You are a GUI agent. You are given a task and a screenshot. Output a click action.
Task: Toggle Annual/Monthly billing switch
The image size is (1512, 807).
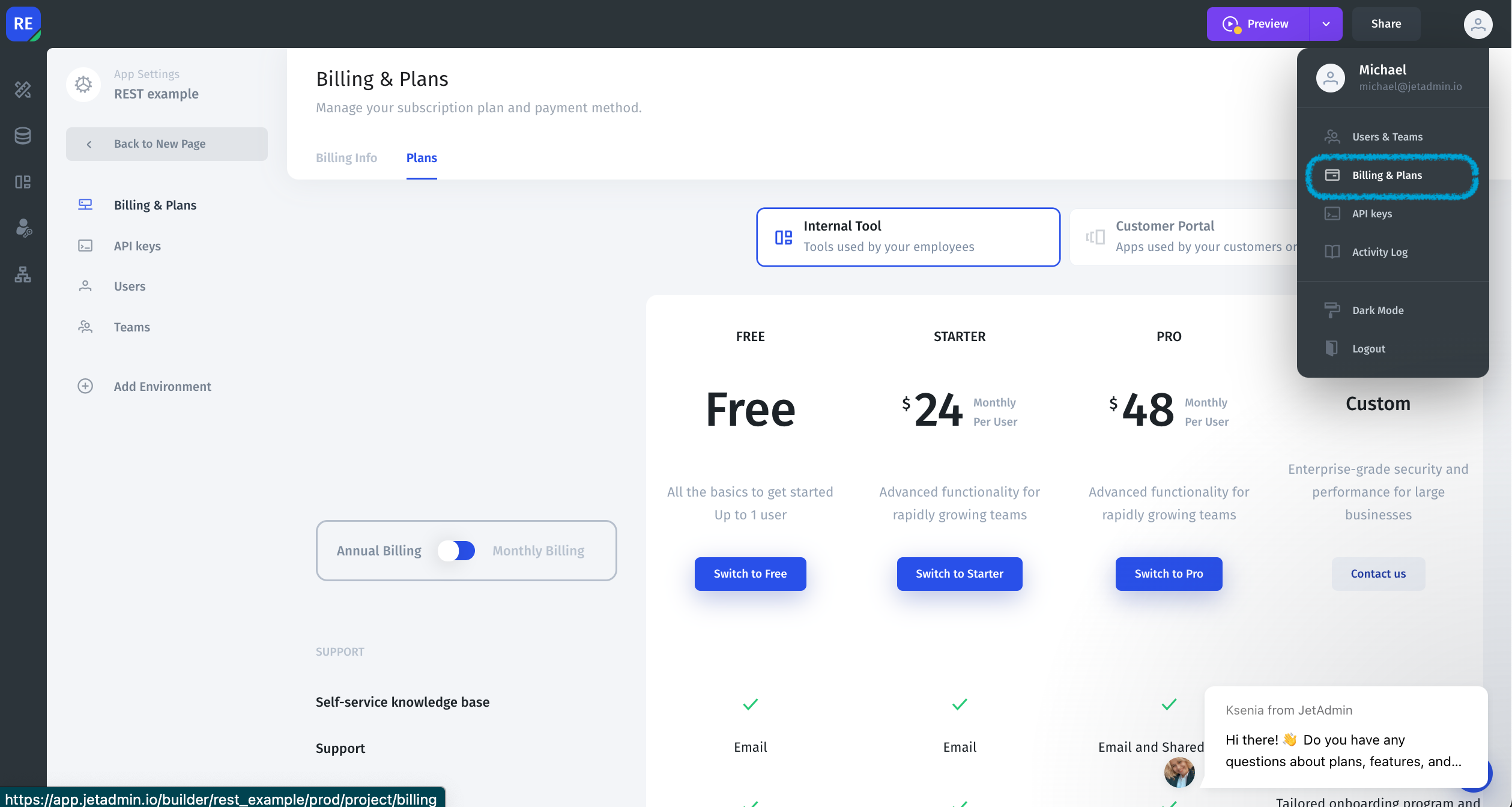[456, 551]
